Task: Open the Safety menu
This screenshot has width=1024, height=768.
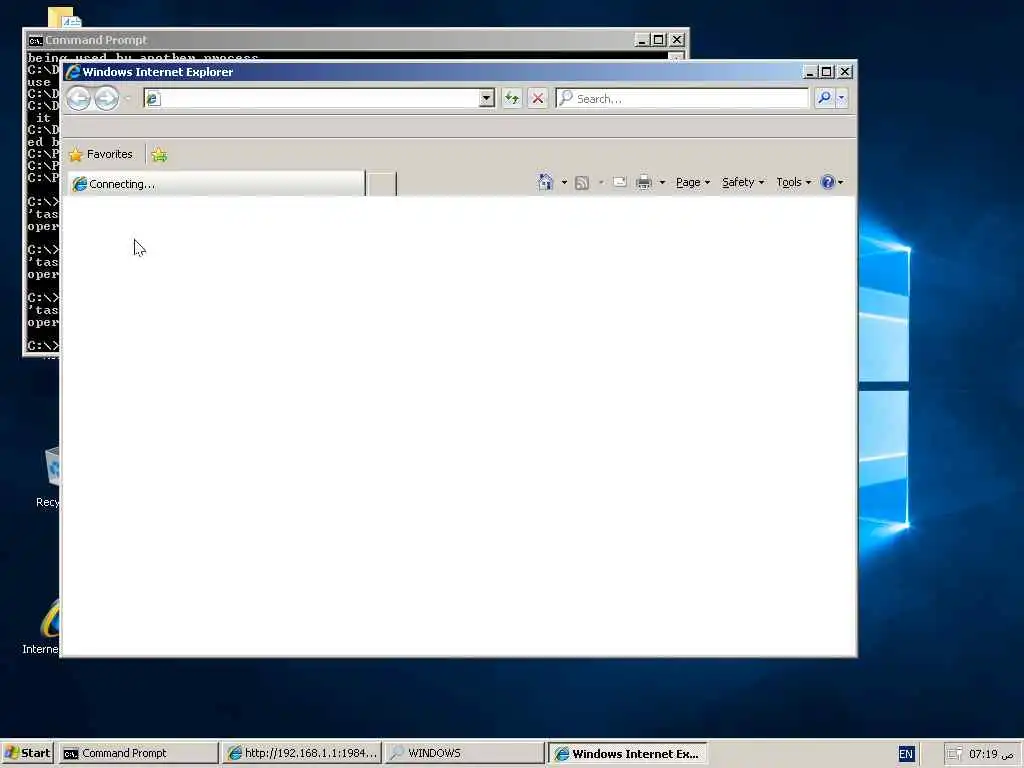Action: [743, 182]
